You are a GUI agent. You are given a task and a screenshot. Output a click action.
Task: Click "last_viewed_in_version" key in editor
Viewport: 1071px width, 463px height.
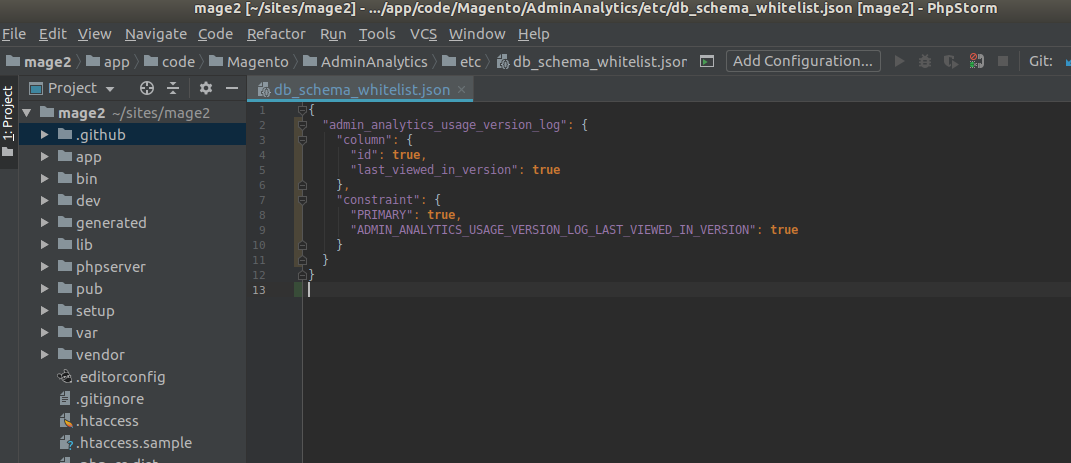[432, 169]
